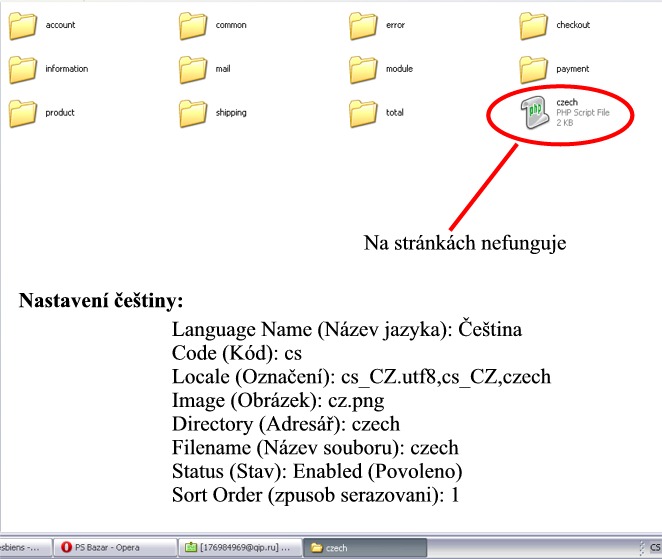Open the account folder icon
The image size is (662, 559).
[x=23, y=26]
